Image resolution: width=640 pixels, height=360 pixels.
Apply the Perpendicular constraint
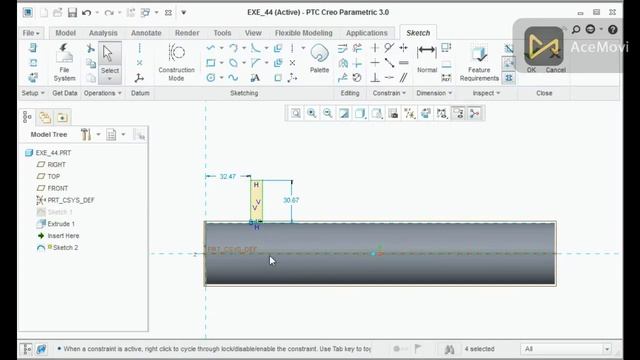(x=375, y=78)
